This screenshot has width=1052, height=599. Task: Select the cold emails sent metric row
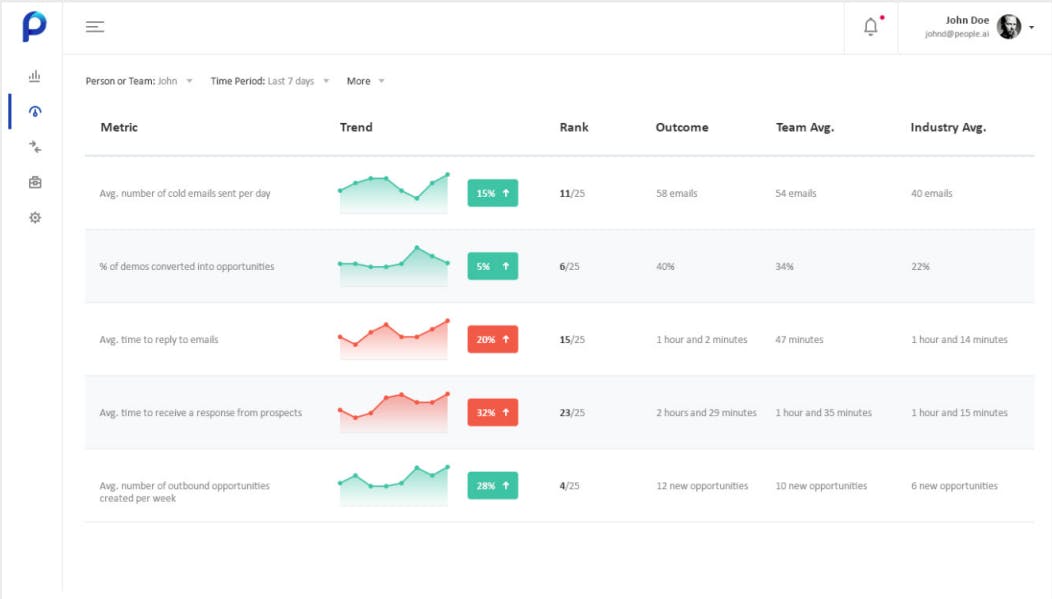click(x=185, y=193)
